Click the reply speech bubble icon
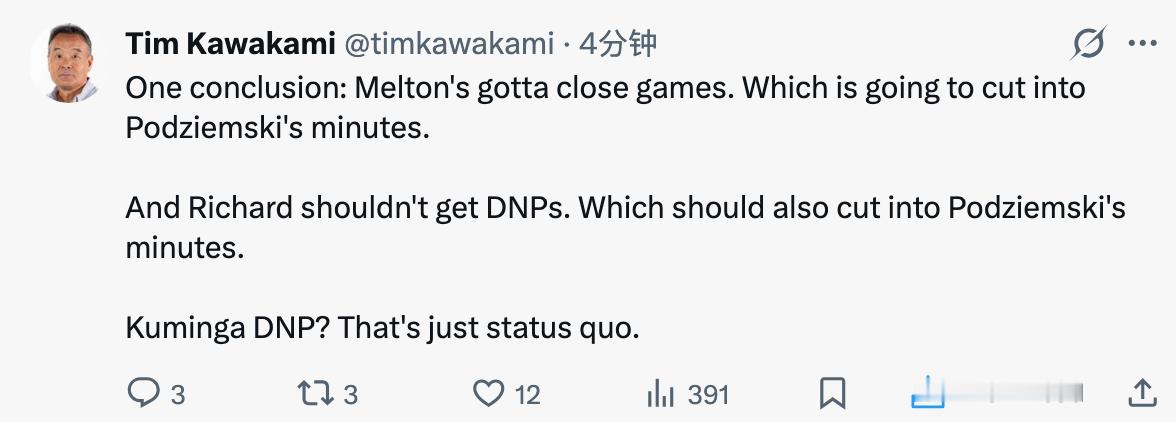The image size is (1176, 422). [143, 394]
